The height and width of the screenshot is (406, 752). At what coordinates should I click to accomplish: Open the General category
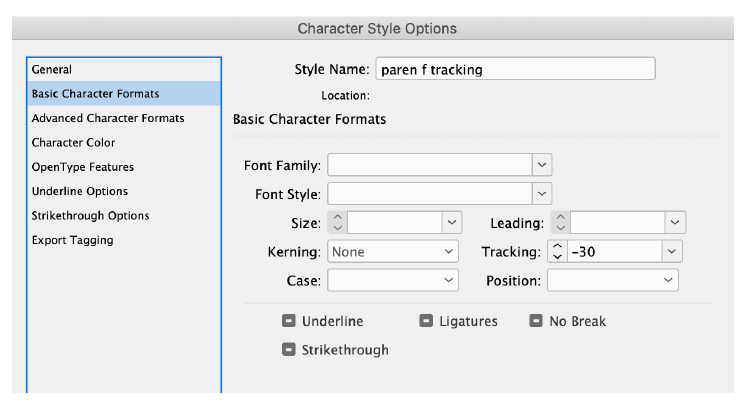coord(124,70)
